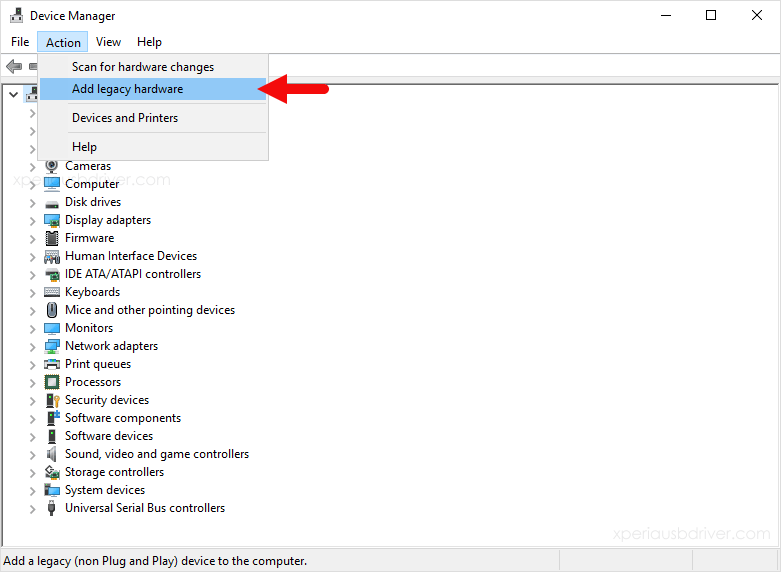781x572 pixels.
Task: Select the Software devices label
Action: tap(109, 436)
